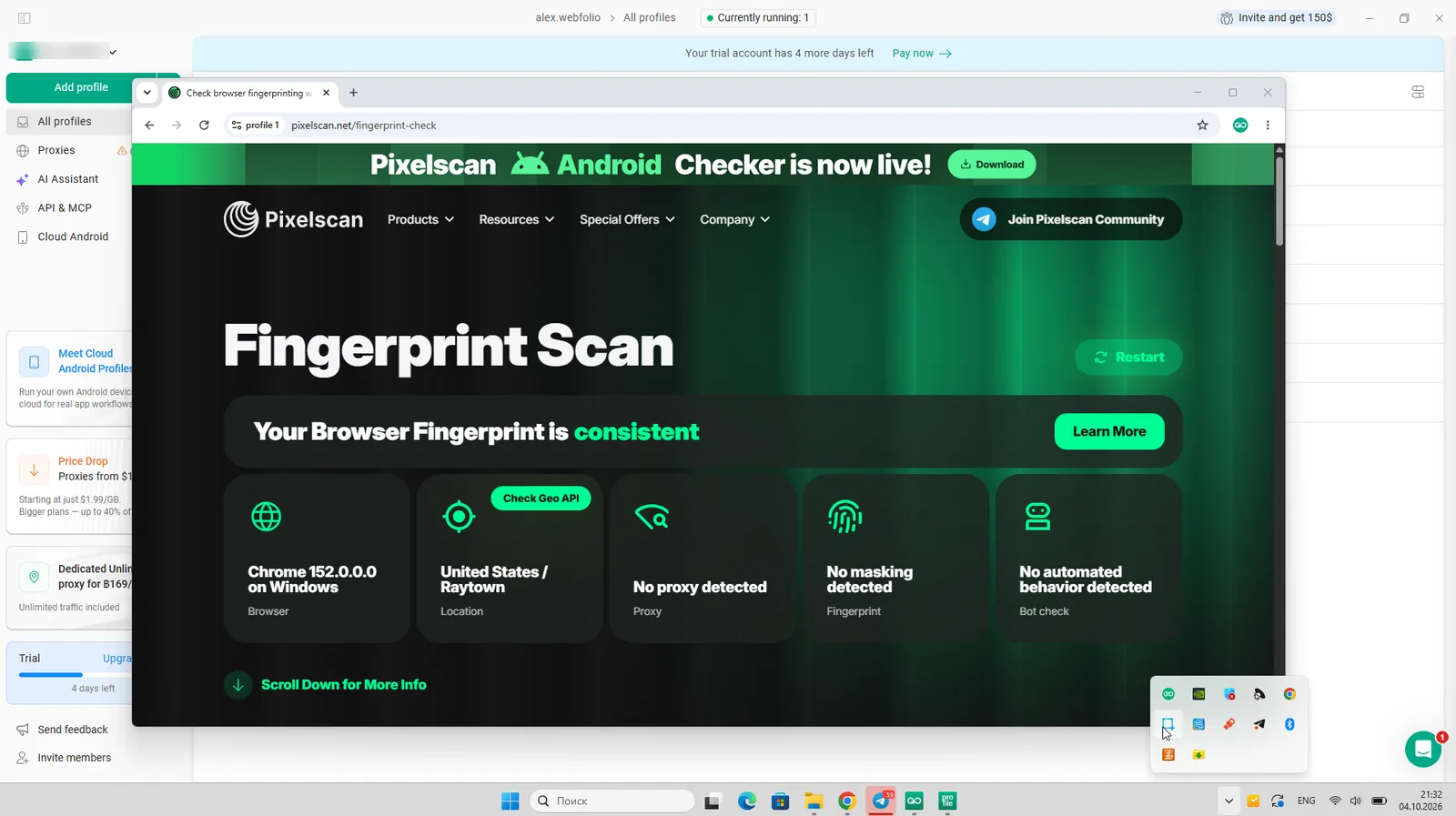Click the scroll-down arrow circle icon

point(238,685)
